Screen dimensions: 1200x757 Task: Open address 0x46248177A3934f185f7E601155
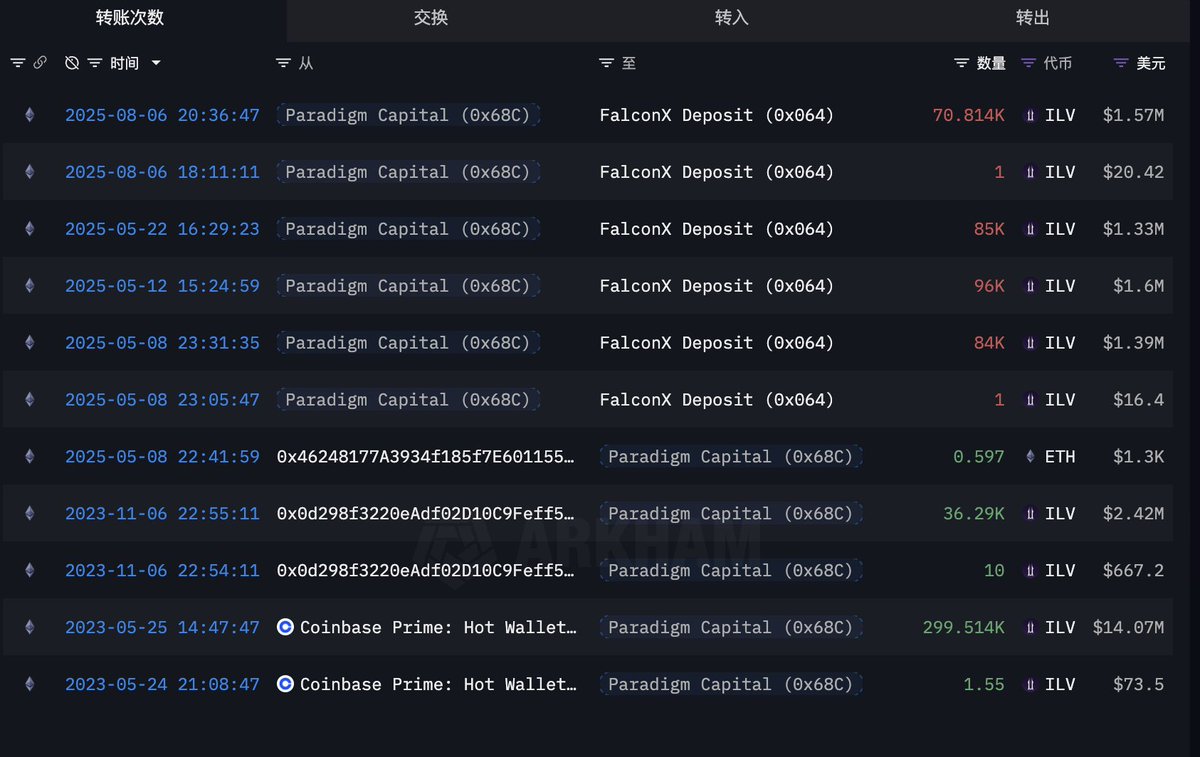tap(427, 457)
